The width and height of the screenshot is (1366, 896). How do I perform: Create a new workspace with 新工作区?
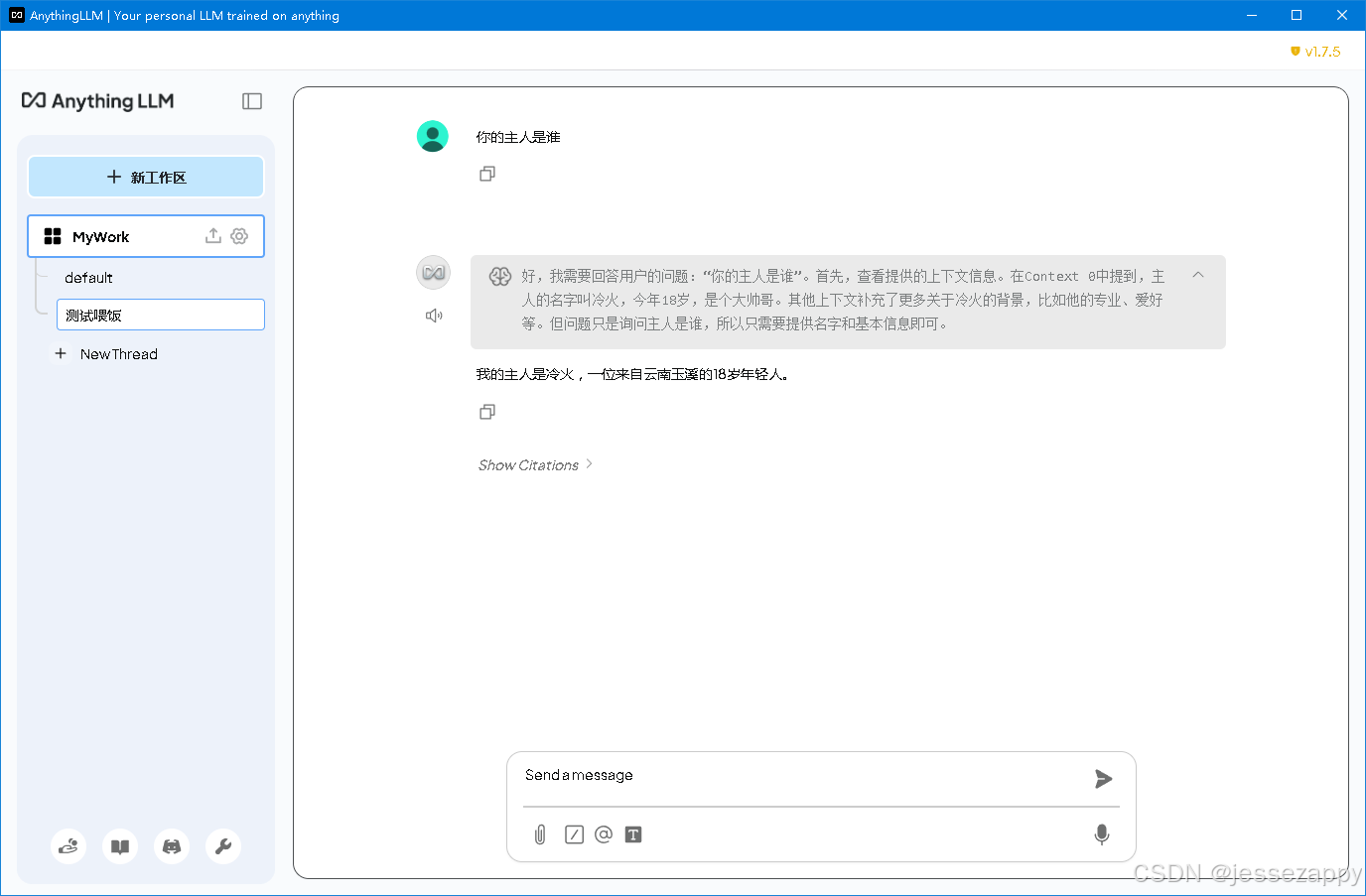pos(146,177)
